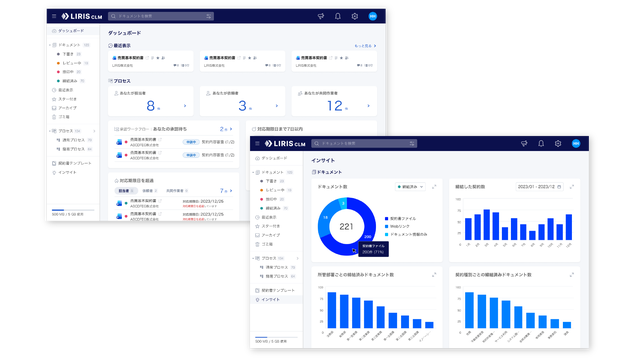The height and width of the screenshot is (360, 640).
Task: Click the right chevron beside プロセス, Dashboard window
Action: 94,131
